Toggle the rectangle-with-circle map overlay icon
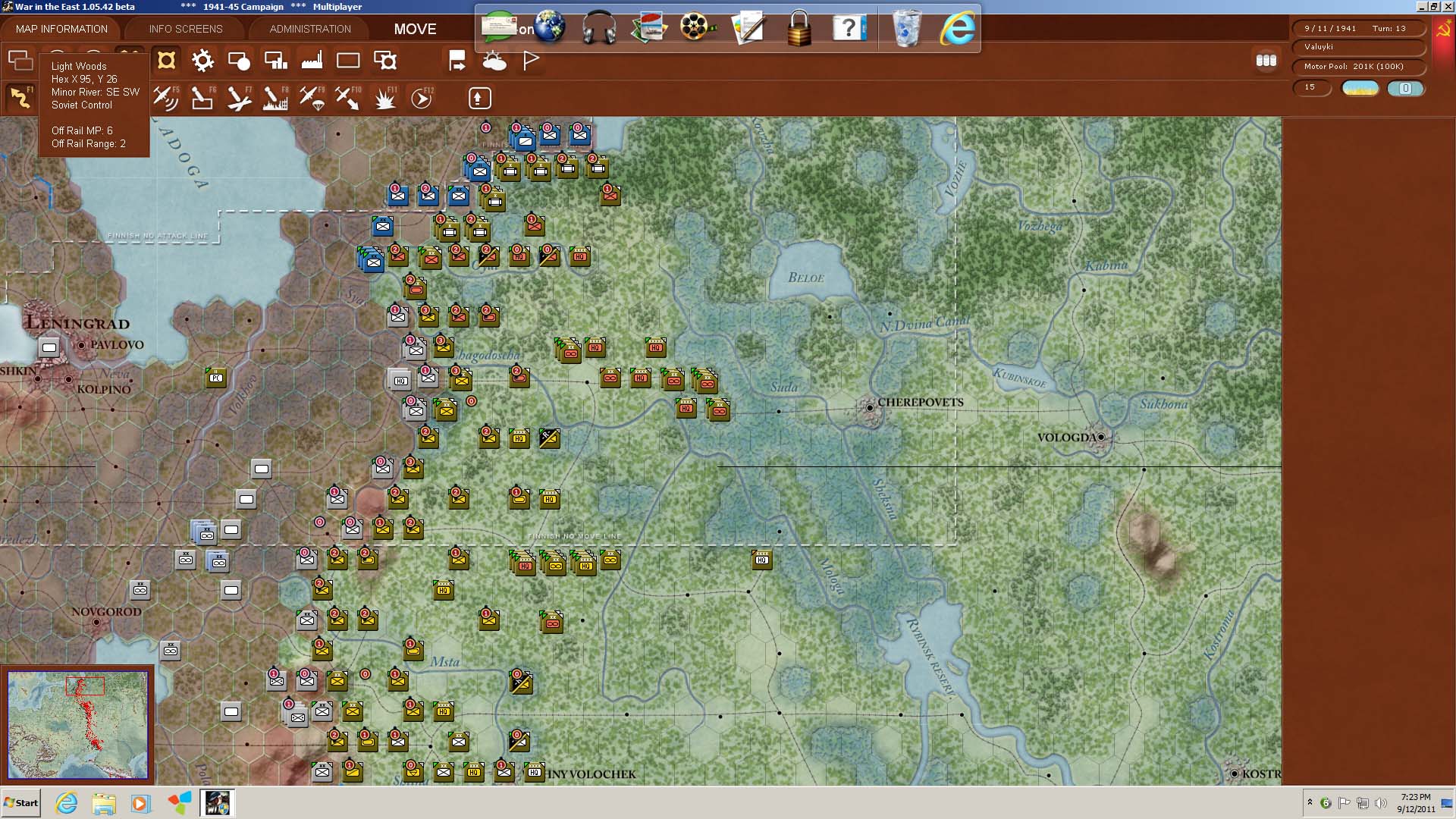The image size is (1456, 819). (x=239, y=60)
